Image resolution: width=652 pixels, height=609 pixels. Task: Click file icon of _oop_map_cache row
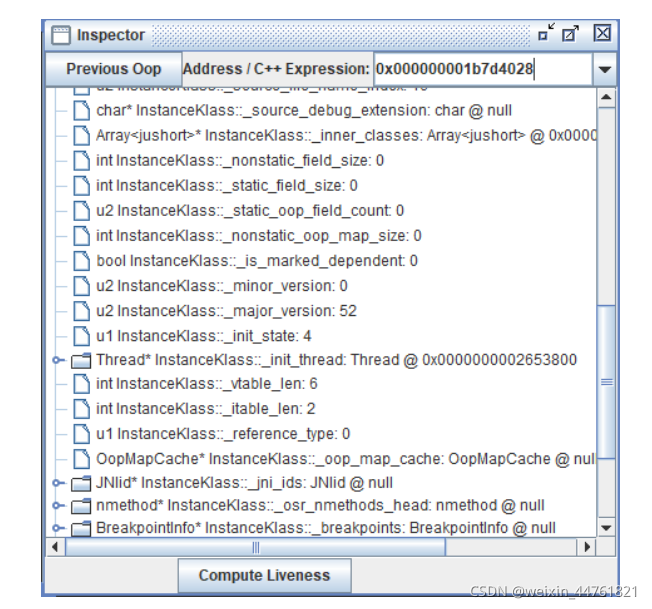pyautogui.click(x=81, y=459)
